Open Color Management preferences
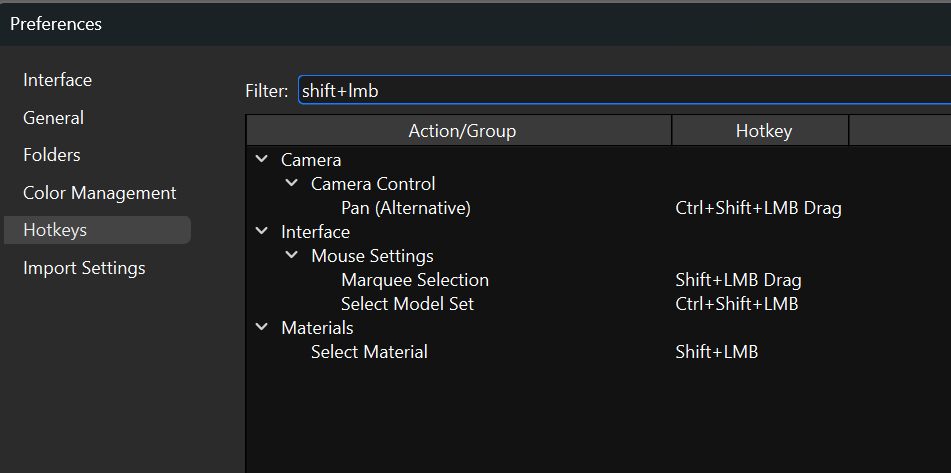This screenshot has width=951, height=473. point(100,193)
